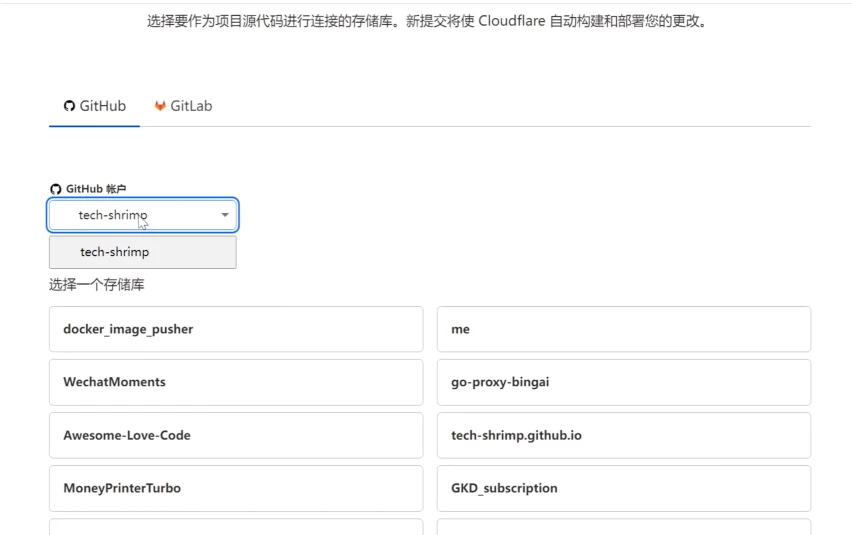Click the GitLab fox logo icon
This screenshot has height=535, width=852.
(160, 106)
